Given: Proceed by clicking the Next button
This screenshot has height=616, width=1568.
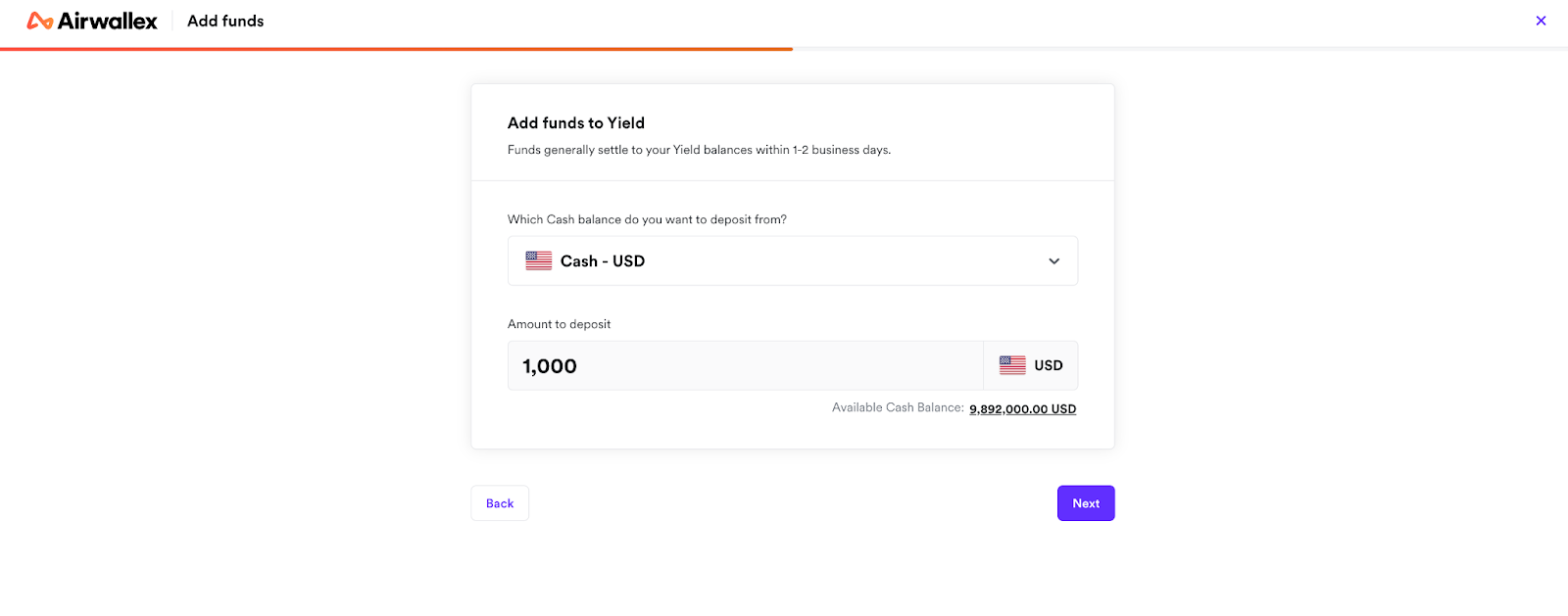Looking at the screenshot, I should pos(1086,503).
